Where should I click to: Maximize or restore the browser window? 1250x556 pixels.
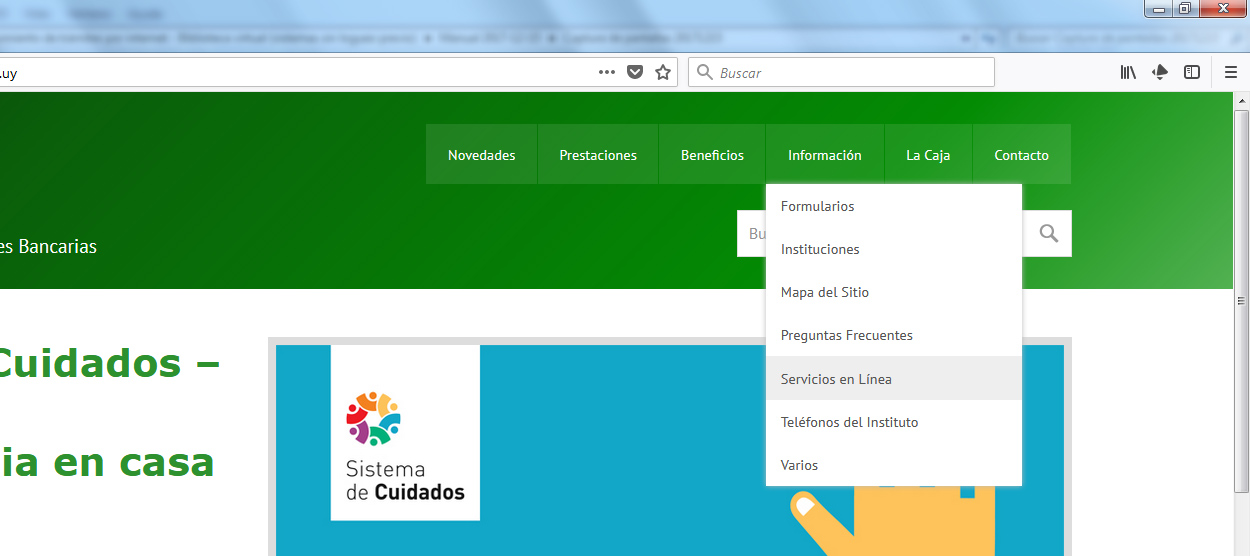(1184, 9)
